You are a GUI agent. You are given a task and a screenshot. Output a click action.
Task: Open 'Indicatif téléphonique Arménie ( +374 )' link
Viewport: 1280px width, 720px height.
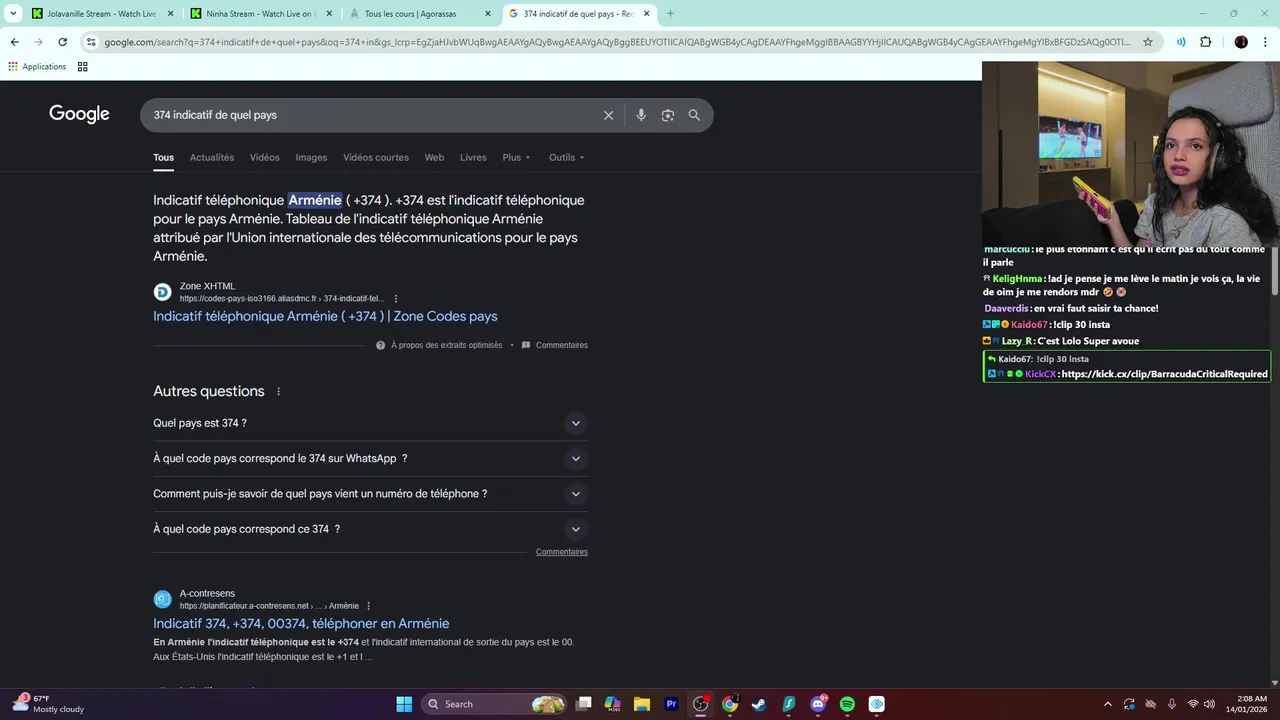point(325,316)
